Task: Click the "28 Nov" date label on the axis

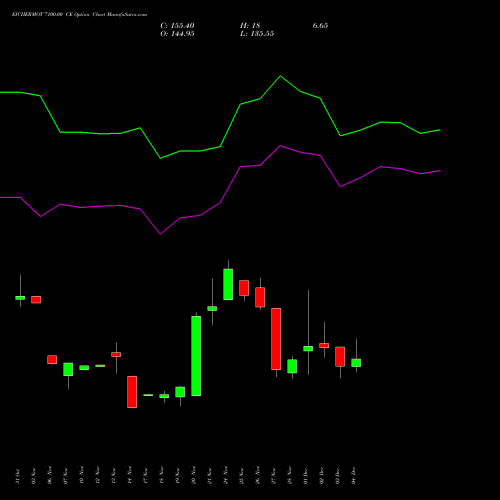Action: [x=290, y=476]
